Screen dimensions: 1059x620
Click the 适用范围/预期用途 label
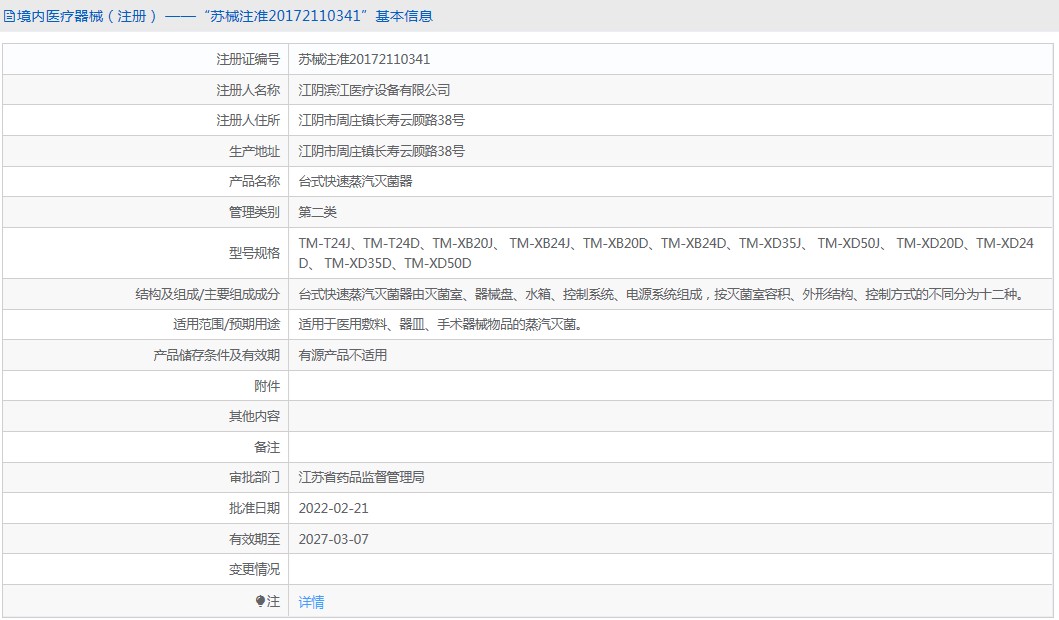[x=226, y=324]
